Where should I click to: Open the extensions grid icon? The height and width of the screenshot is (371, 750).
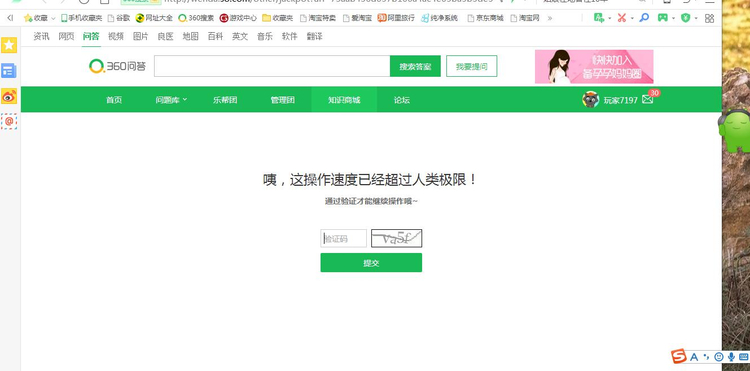point(709,18)
